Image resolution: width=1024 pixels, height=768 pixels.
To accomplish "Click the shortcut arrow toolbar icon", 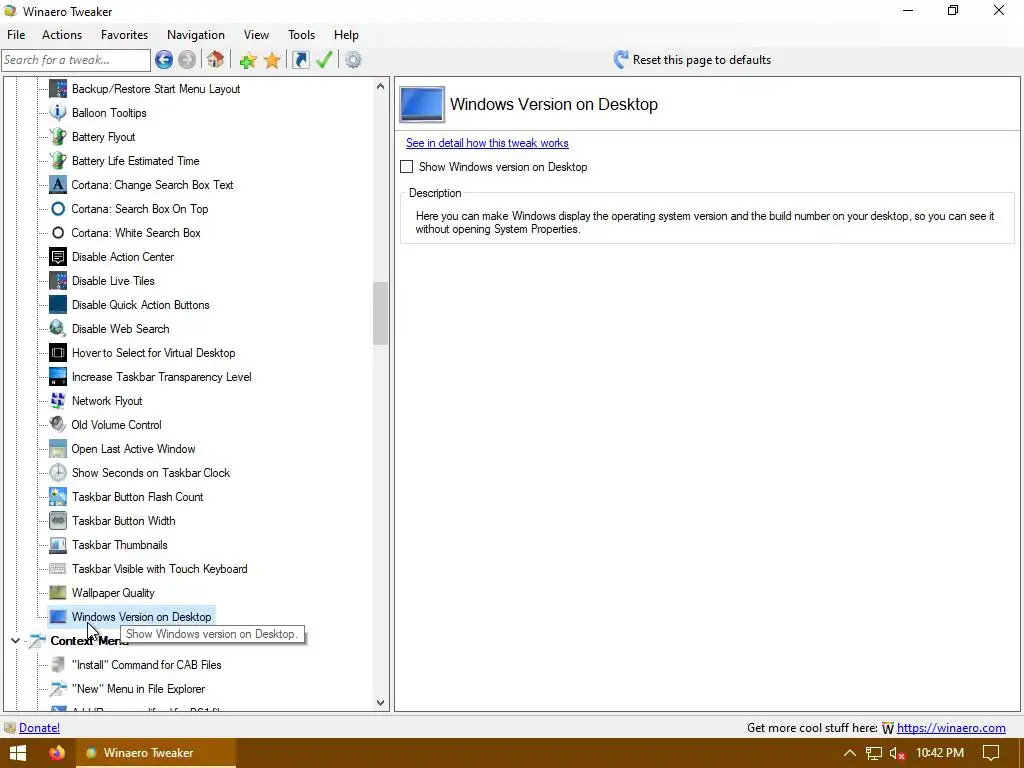I will click(300, 60).
